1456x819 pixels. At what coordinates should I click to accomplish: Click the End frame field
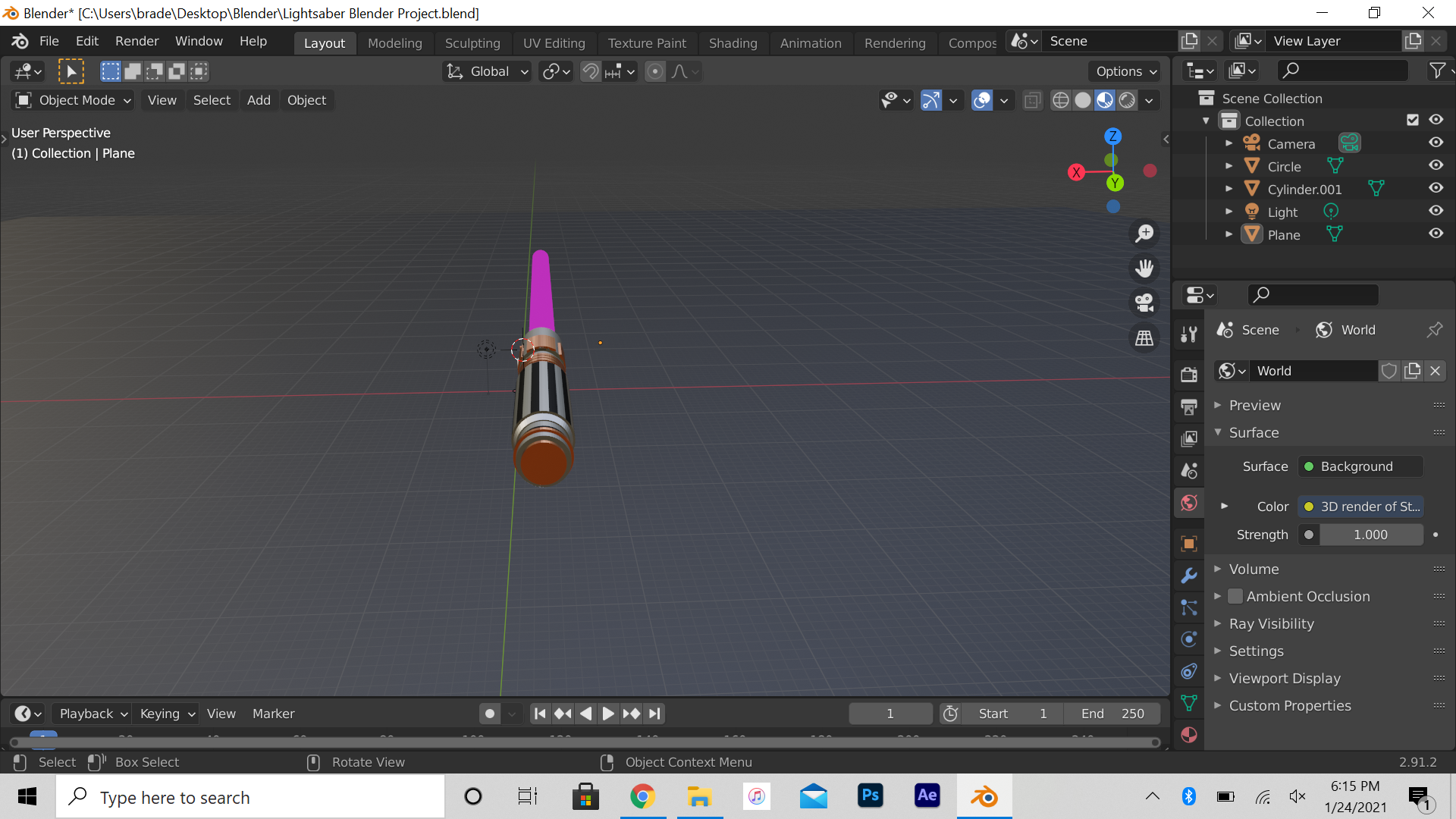(1111, 714)
